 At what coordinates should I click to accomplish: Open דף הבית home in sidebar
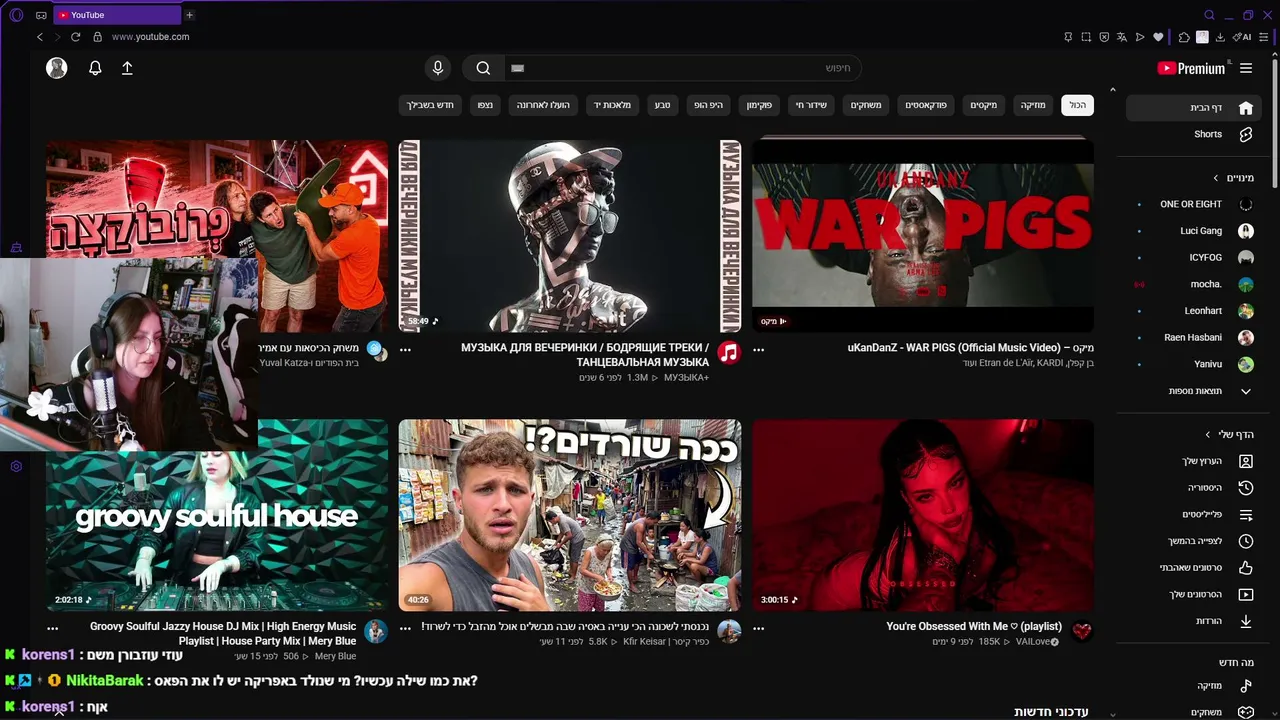(x=1194, y=108)
